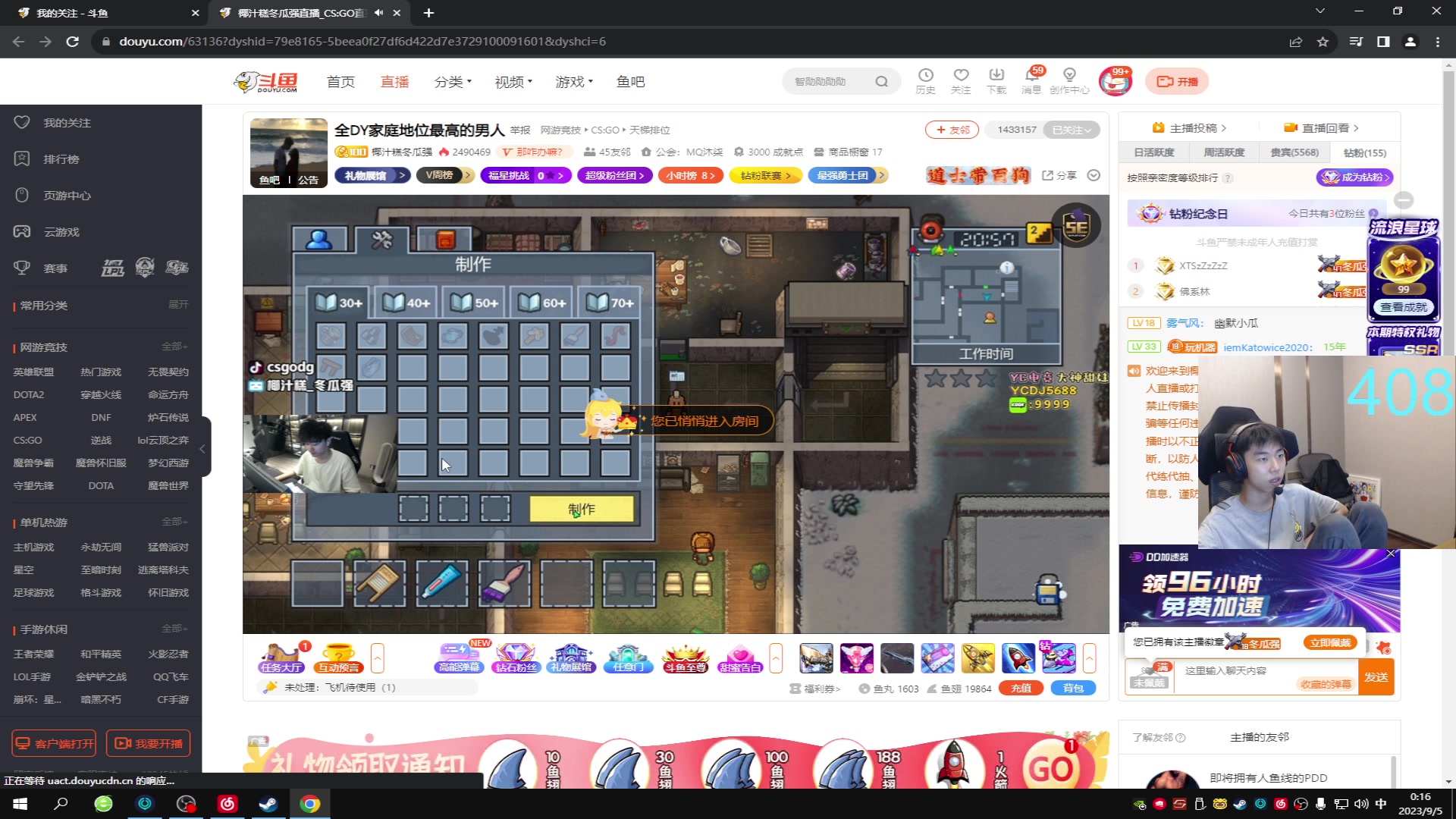Click the 充值 recharge button
Viewport: 1456px width, 819px height.
coord(1021,688)
